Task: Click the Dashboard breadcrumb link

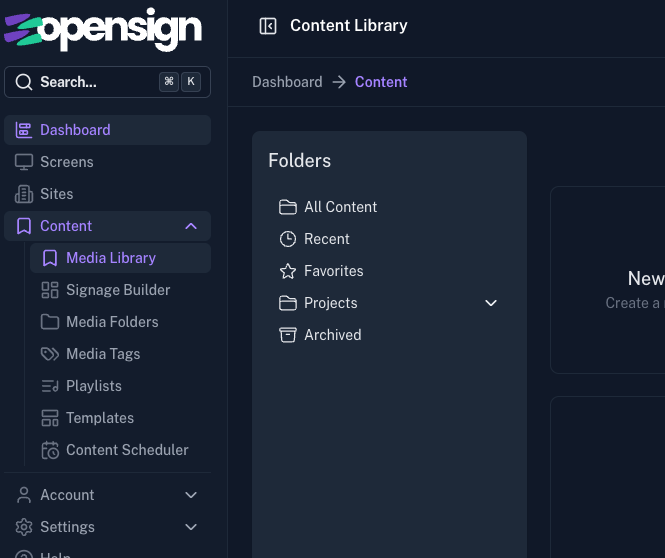Action: click(x=287, y=82)
